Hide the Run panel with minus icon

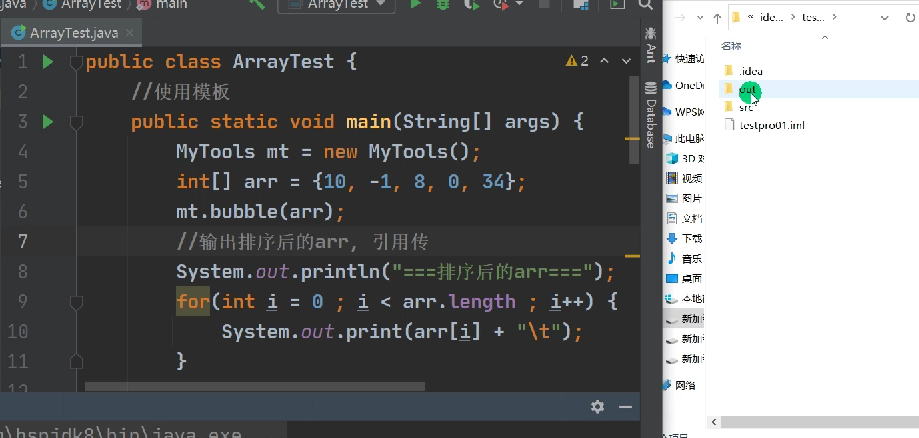(625, 407)
